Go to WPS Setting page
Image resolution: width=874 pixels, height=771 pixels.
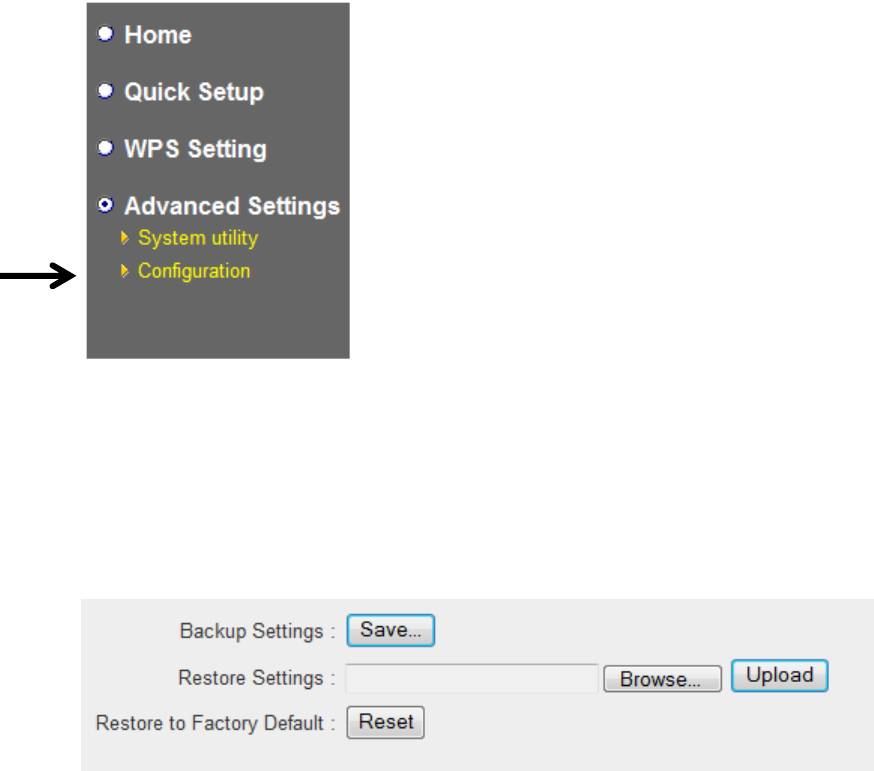pyautogui.click(x=196, y=149)
